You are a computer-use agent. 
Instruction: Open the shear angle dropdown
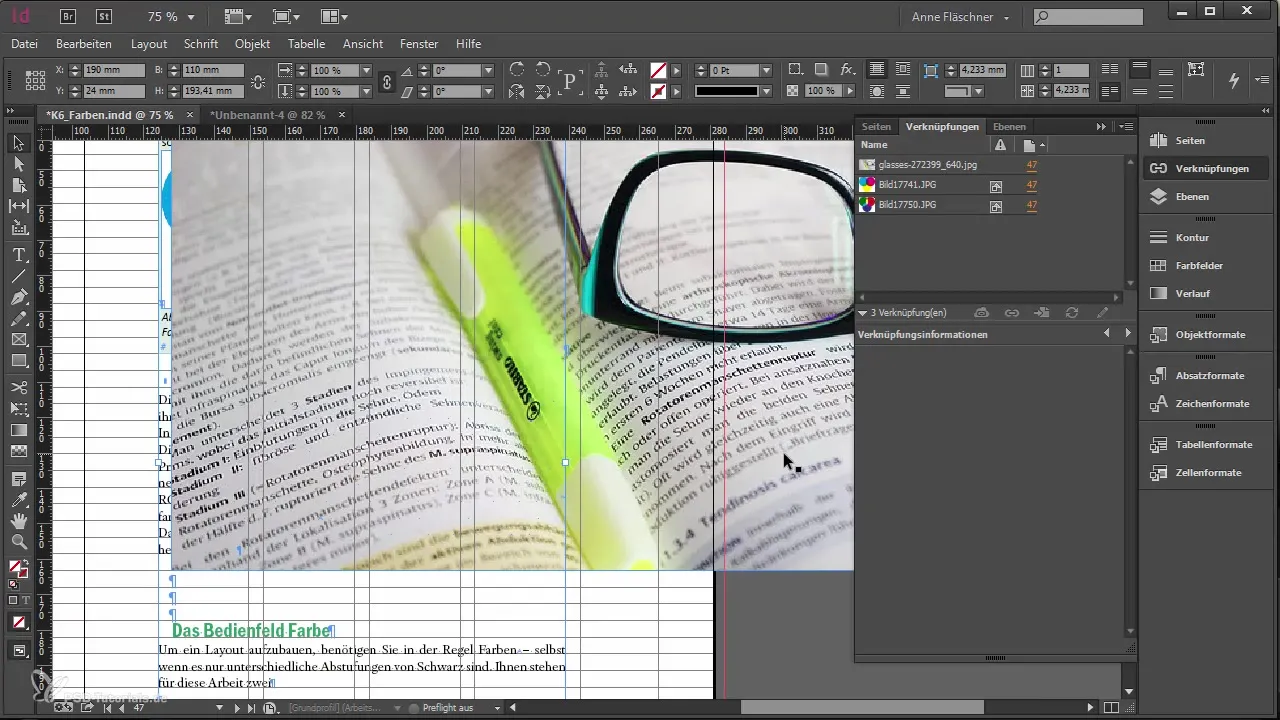pyautogui.click(x=488, y=91)
